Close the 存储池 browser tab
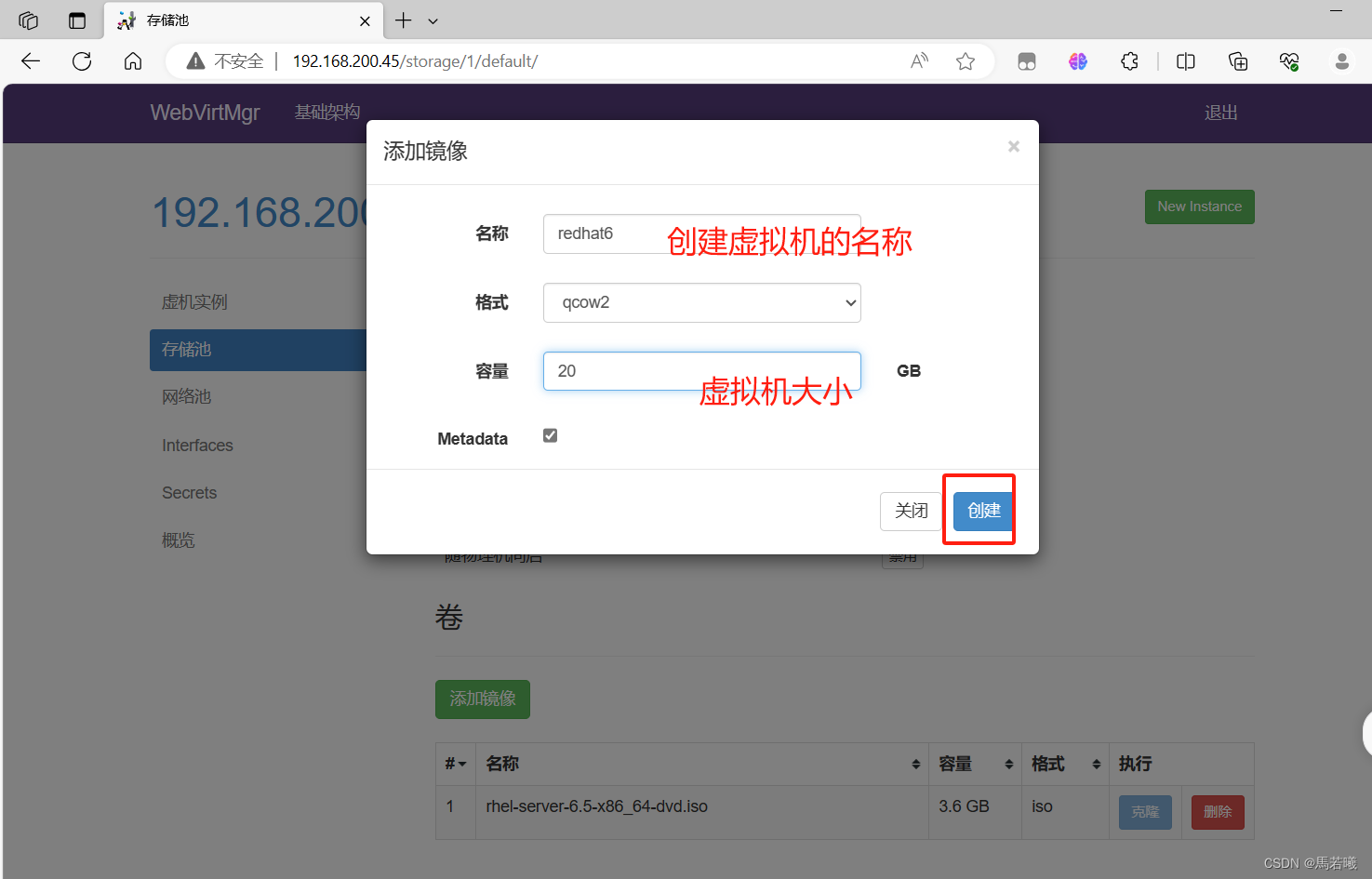 [365, 20]
